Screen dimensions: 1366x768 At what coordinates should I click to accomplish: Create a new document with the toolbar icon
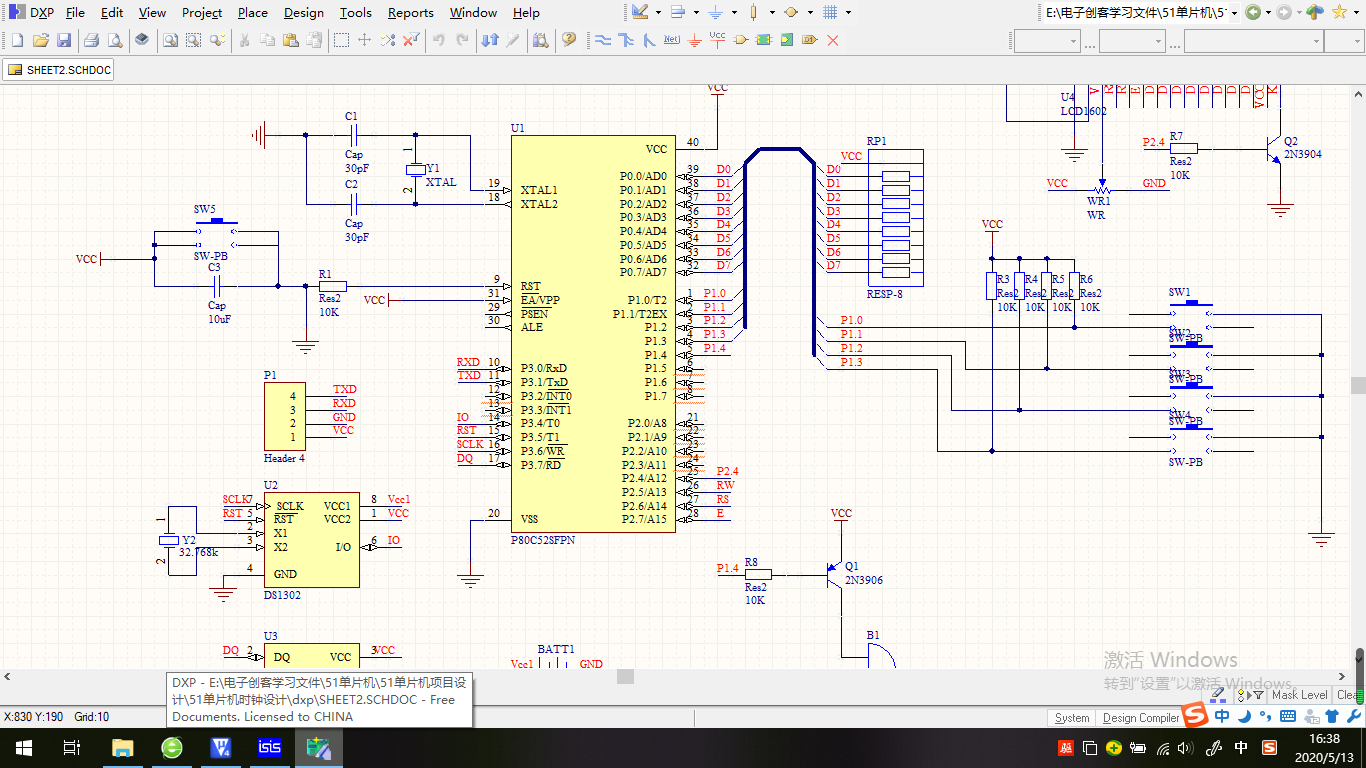17,40
